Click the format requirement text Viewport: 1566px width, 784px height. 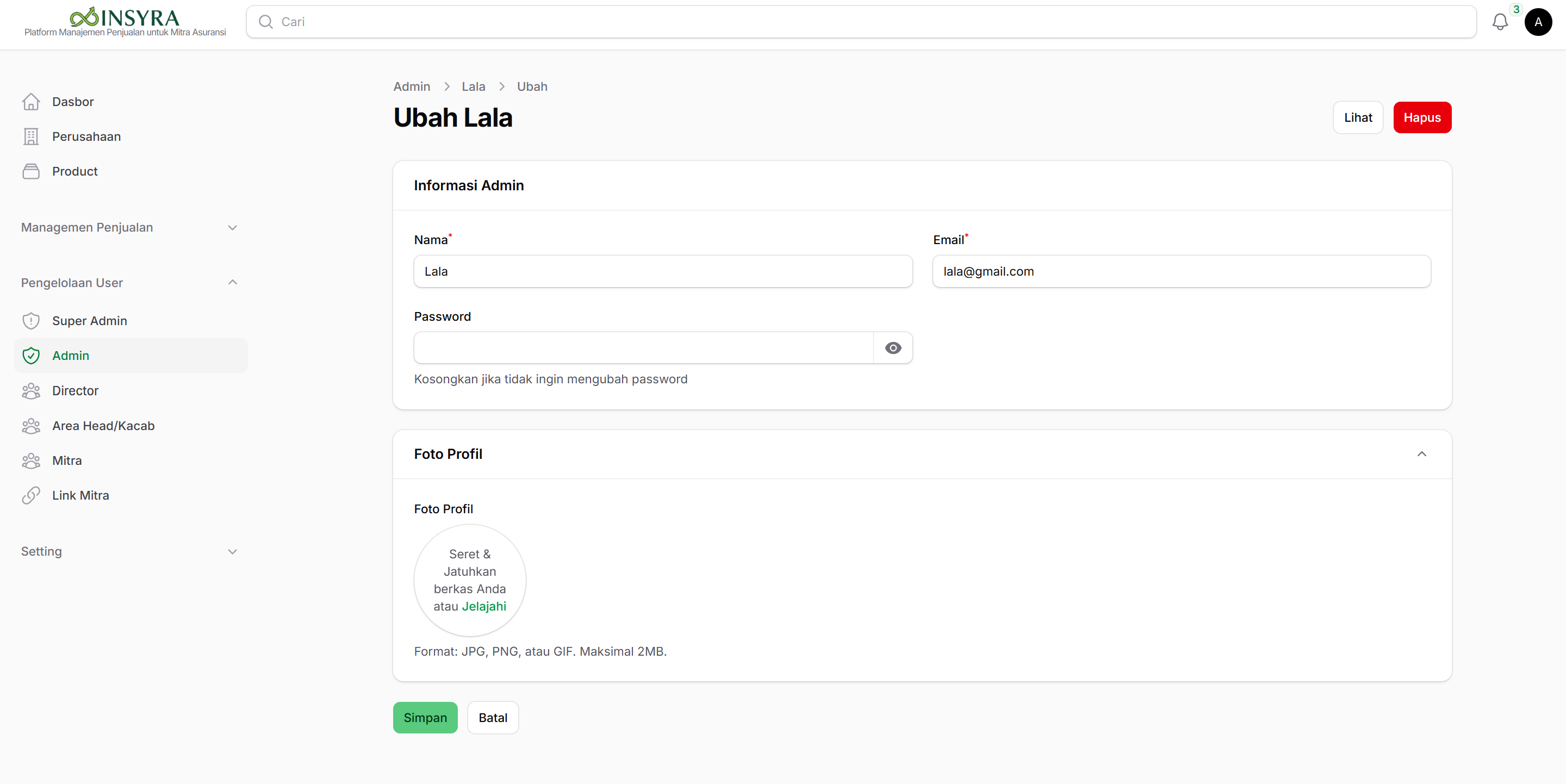[540, 651]
